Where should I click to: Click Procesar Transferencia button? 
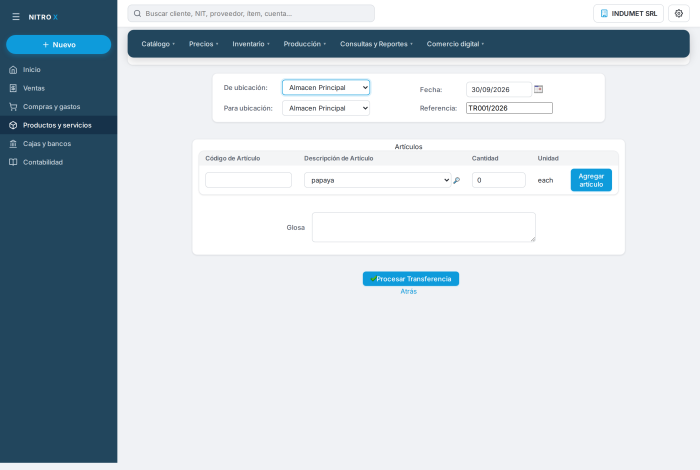click(411, 279)
